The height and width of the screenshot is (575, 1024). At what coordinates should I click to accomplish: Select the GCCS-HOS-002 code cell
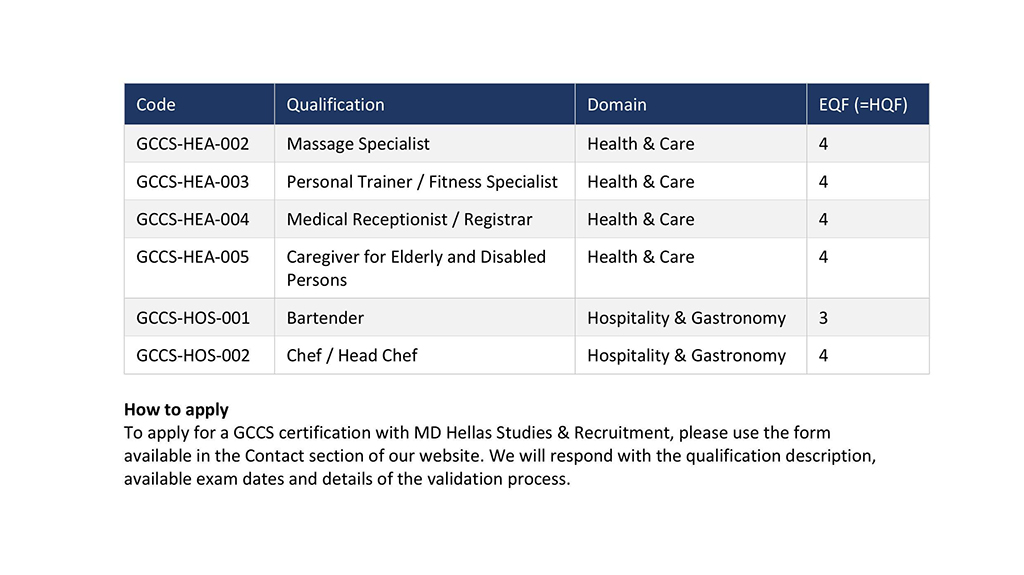(x=193, y=355)
